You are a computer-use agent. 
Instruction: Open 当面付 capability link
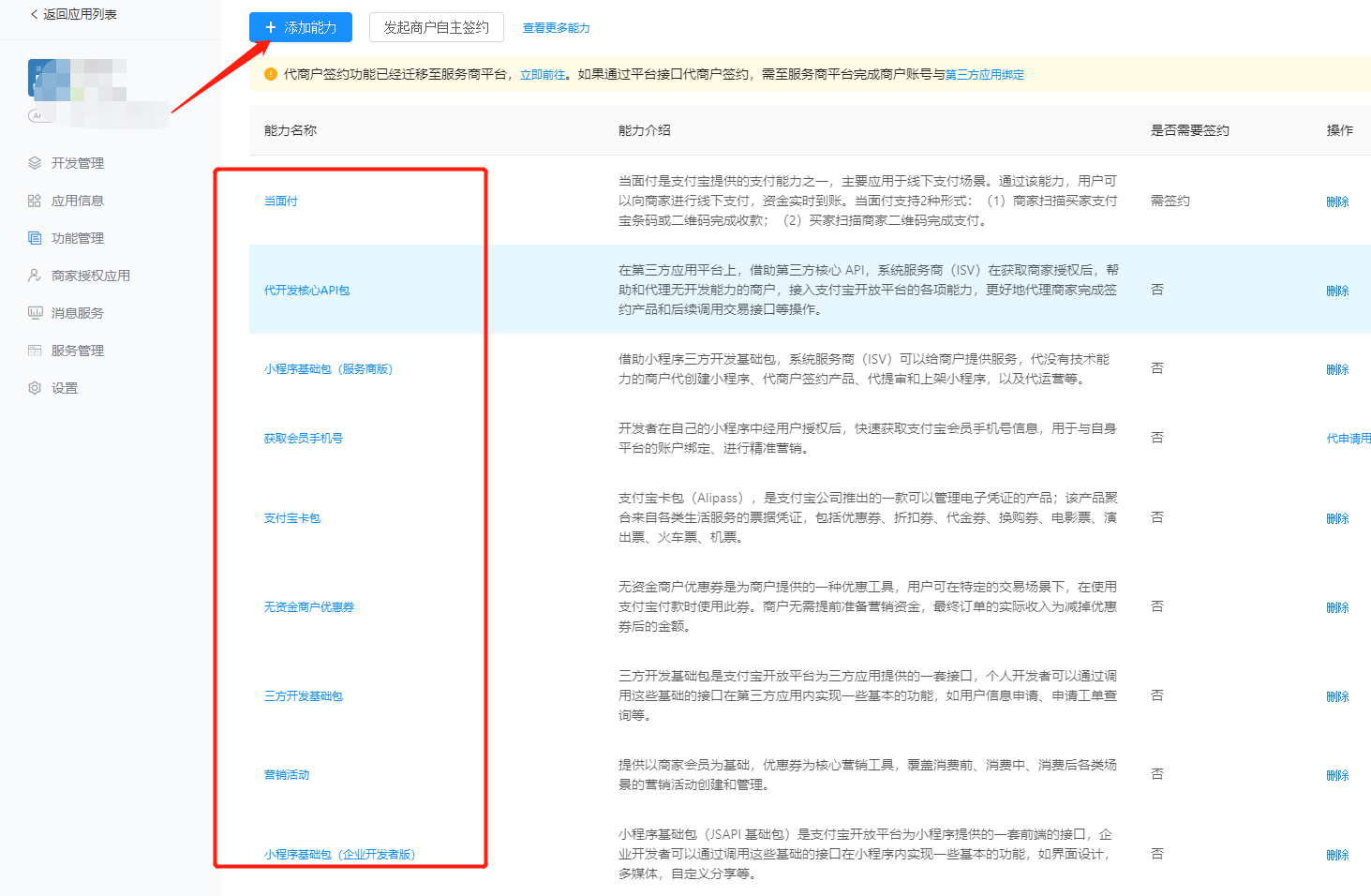281,201
